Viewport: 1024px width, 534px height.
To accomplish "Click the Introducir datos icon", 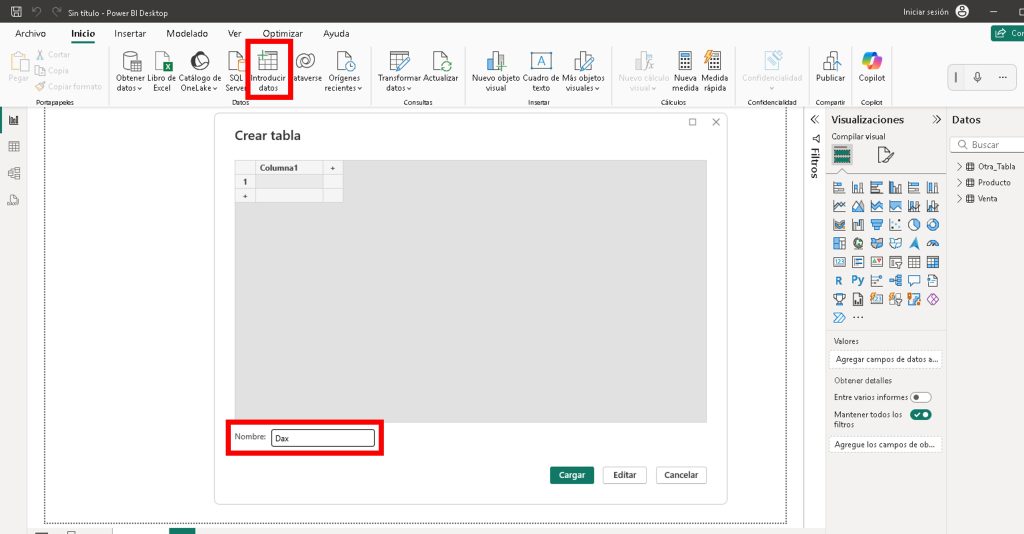I will click(x=268, y=62).
